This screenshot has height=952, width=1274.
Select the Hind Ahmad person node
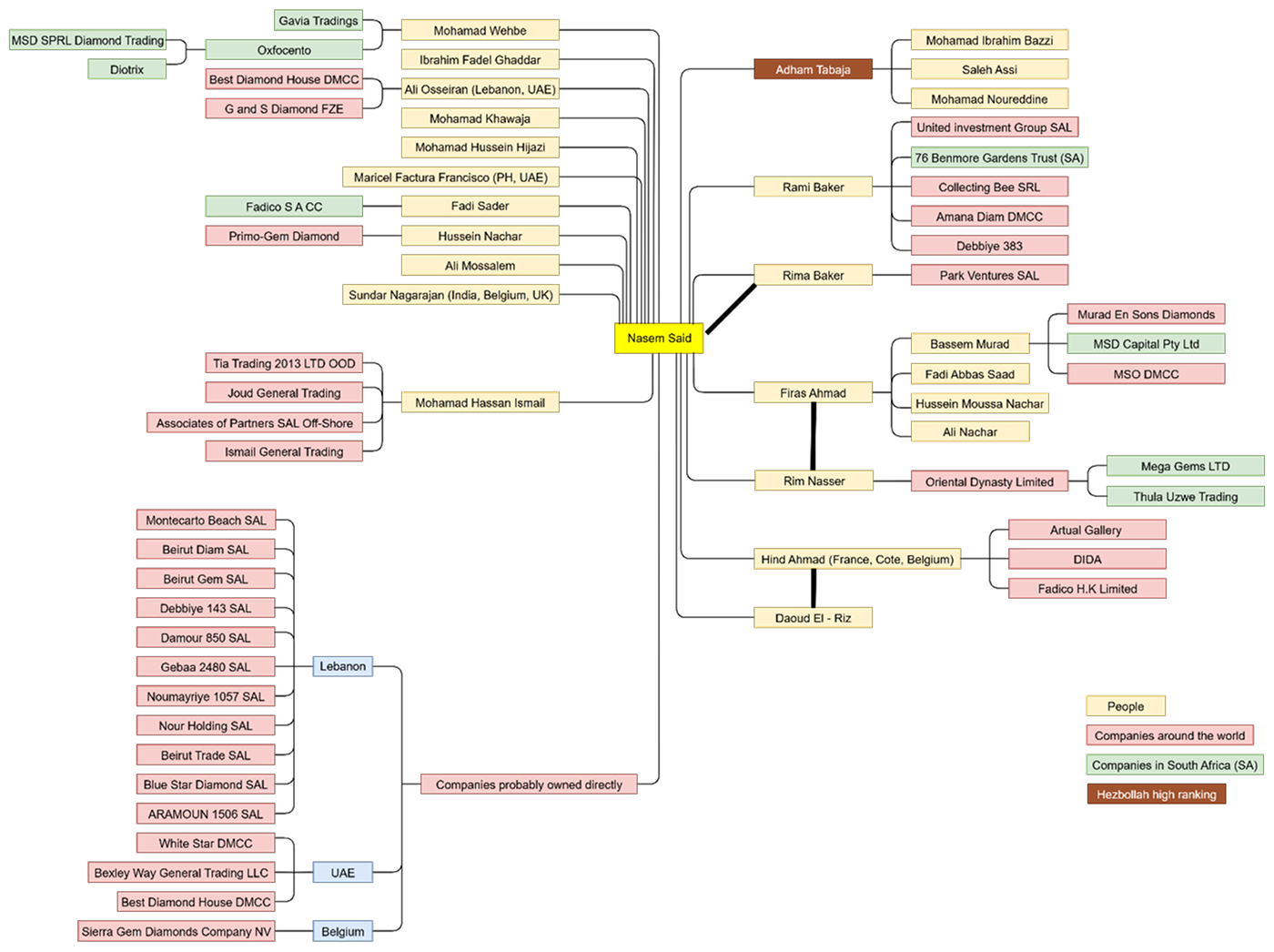pos(857,559)
